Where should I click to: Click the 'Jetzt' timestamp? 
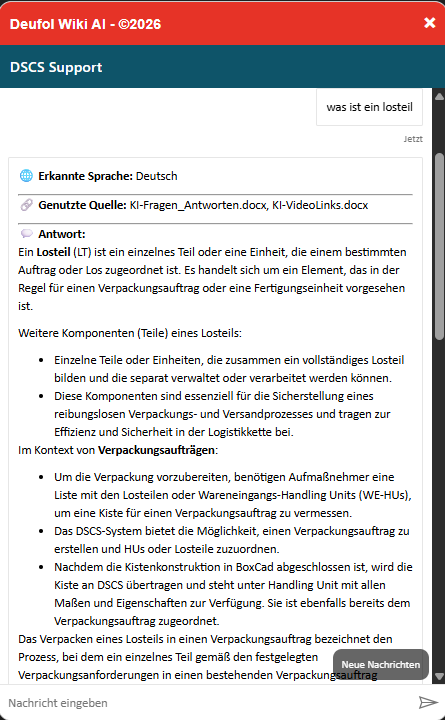tap(413, 139)
